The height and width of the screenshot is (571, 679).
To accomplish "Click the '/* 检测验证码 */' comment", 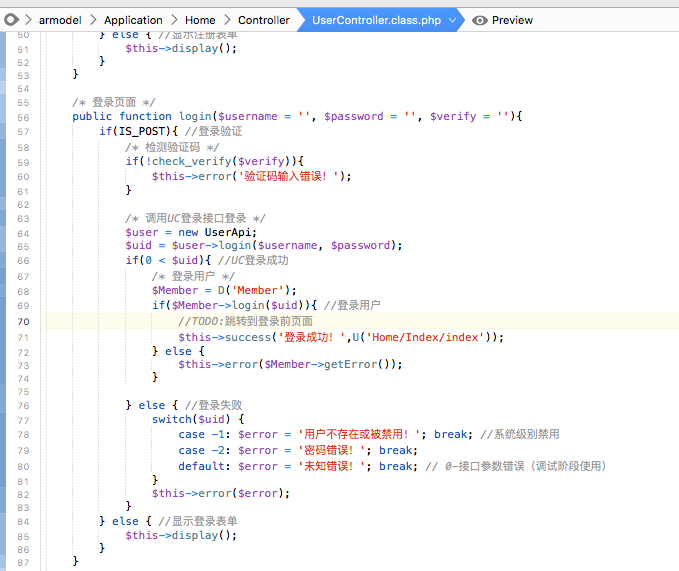I will point(172,148).
